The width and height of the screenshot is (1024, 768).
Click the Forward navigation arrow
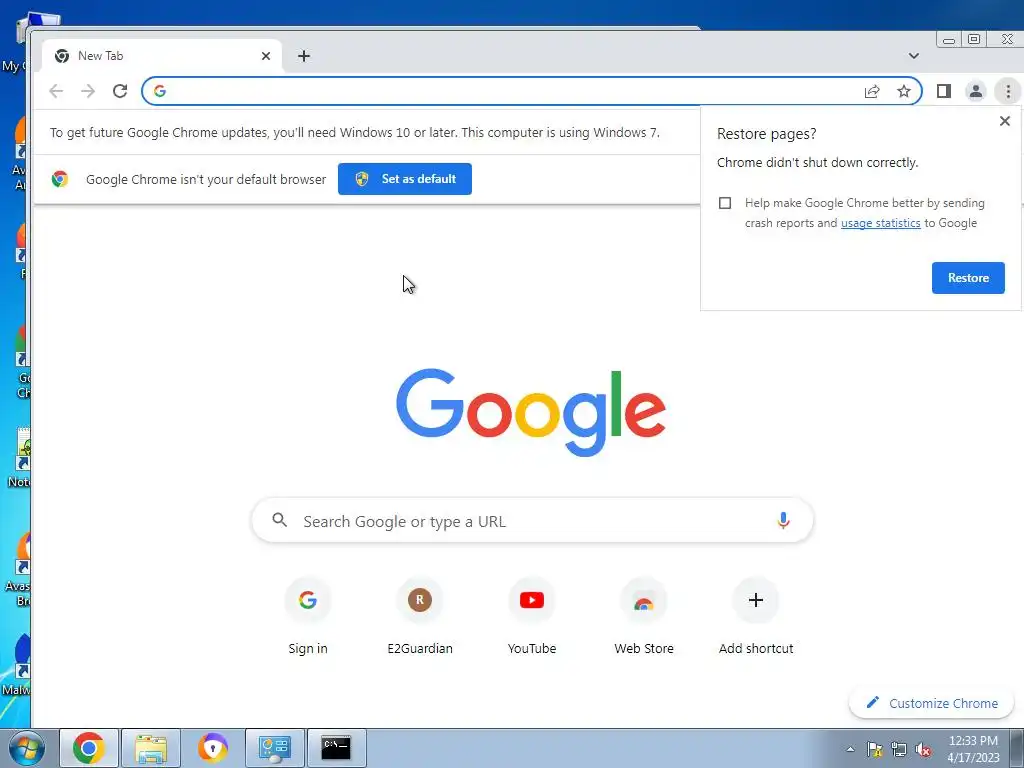pos(88,91)
